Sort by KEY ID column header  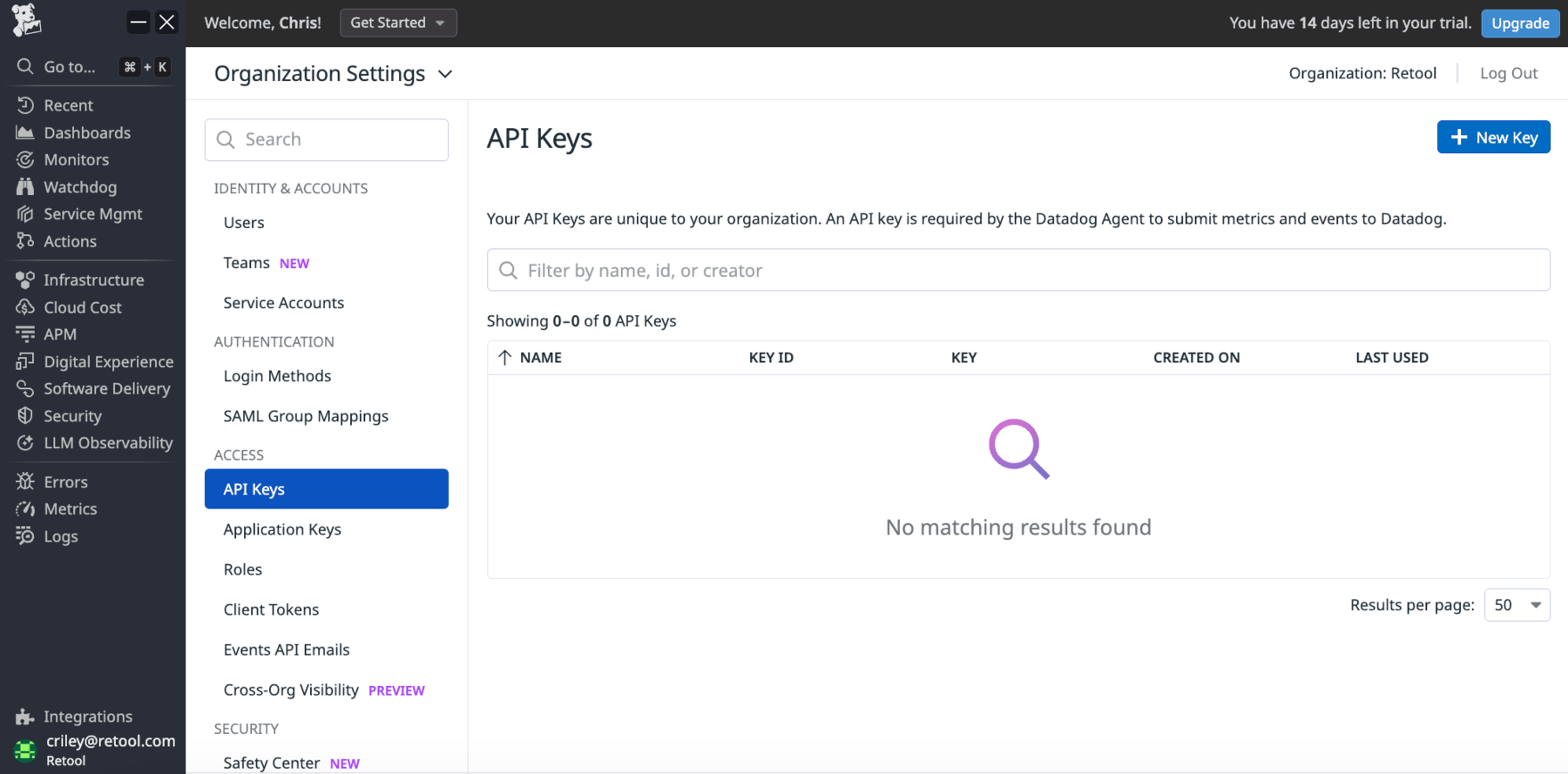(x=771, y=358)
